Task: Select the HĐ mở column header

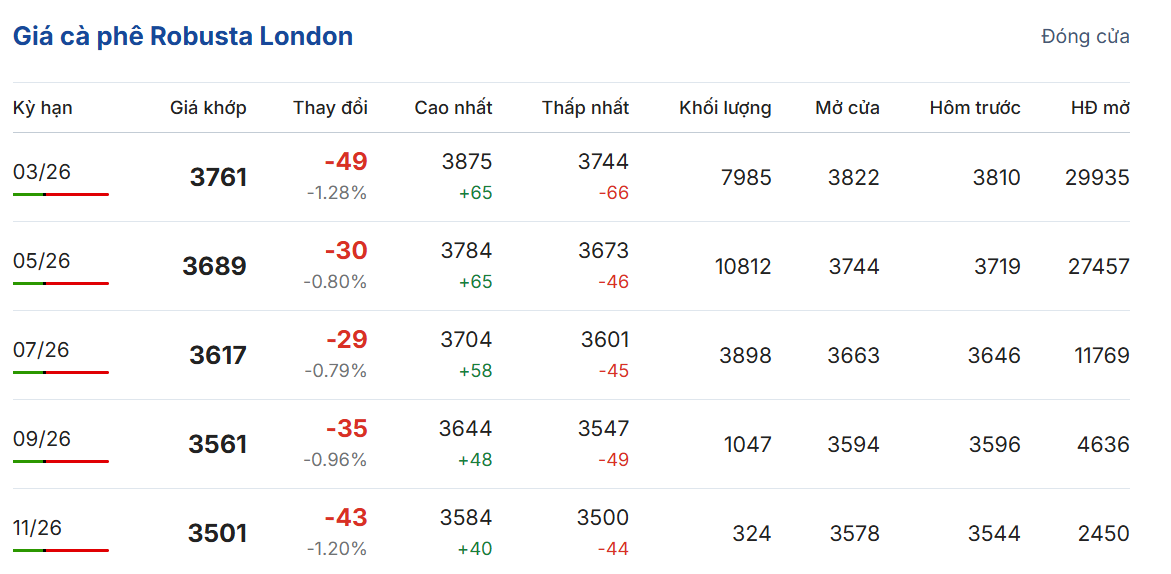Action: click(x=1100, y=108)
